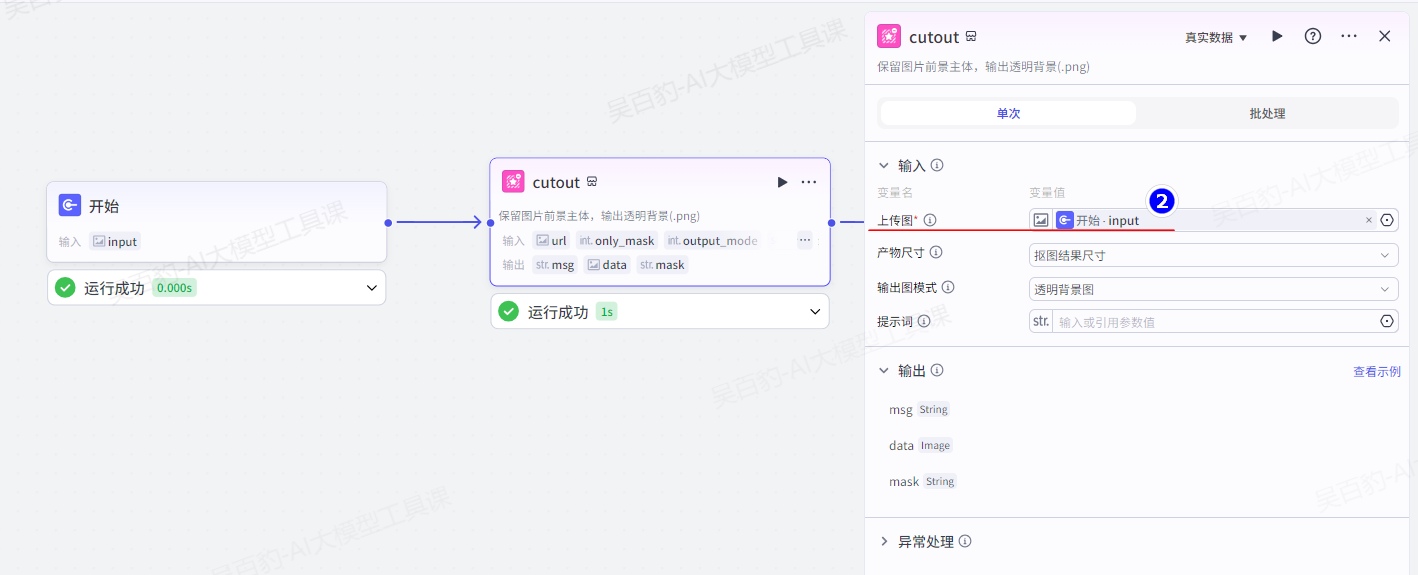Click the green success check under 开始 node

[65, 288]
